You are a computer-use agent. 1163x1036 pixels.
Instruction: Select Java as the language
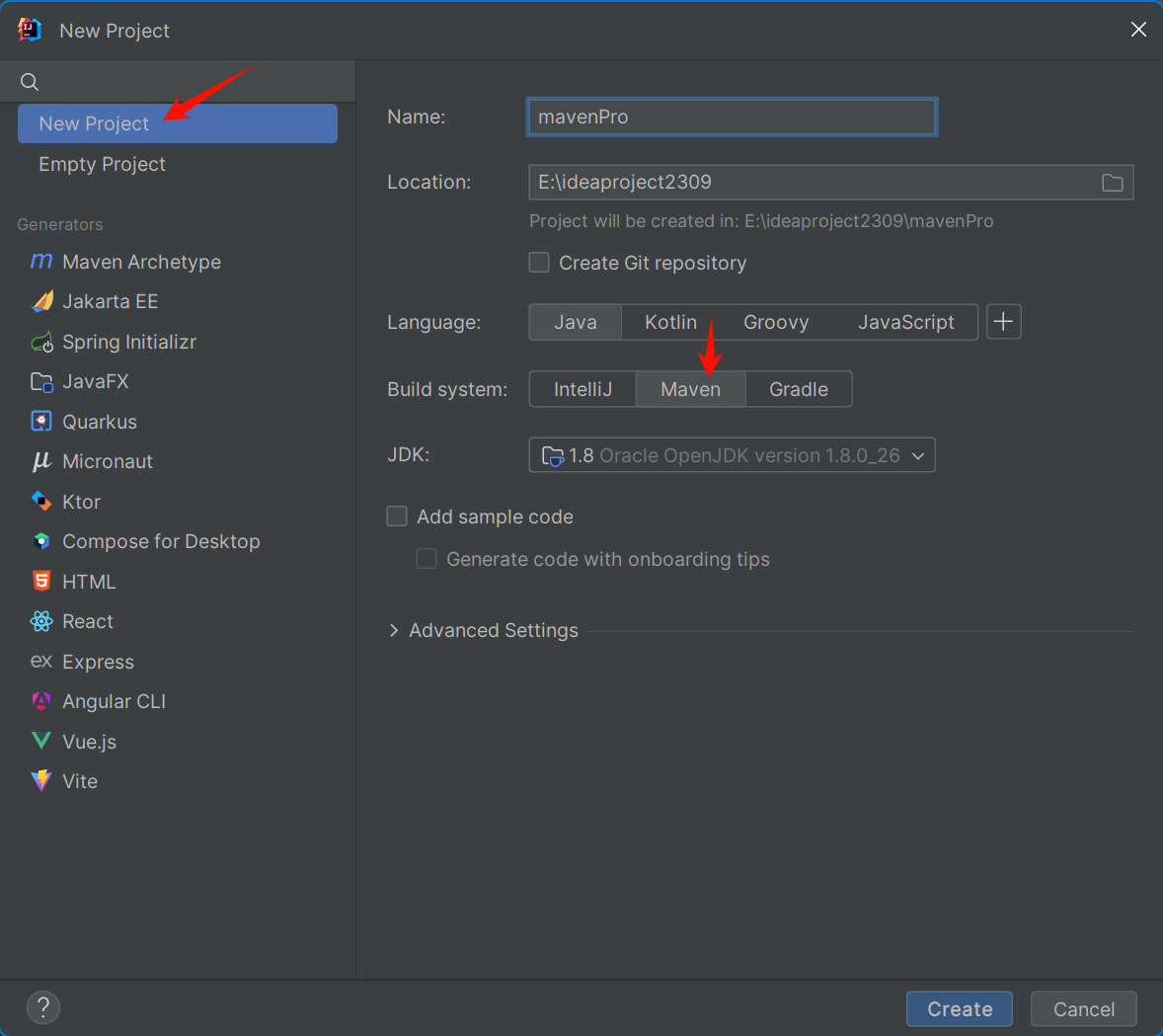pos(576,322)
